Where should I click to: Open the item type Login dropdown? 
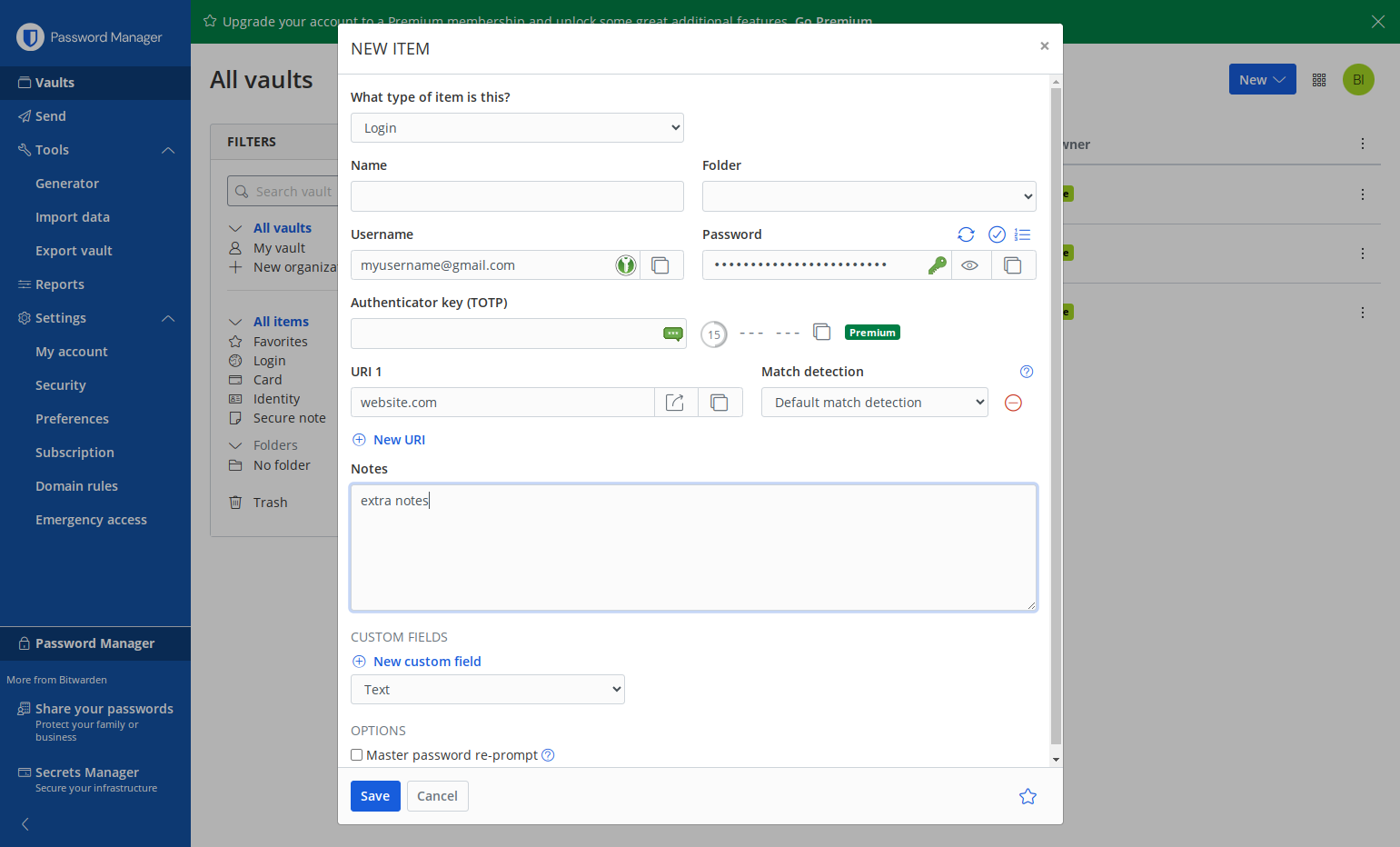pyautogui.click(x=517, y=128)
